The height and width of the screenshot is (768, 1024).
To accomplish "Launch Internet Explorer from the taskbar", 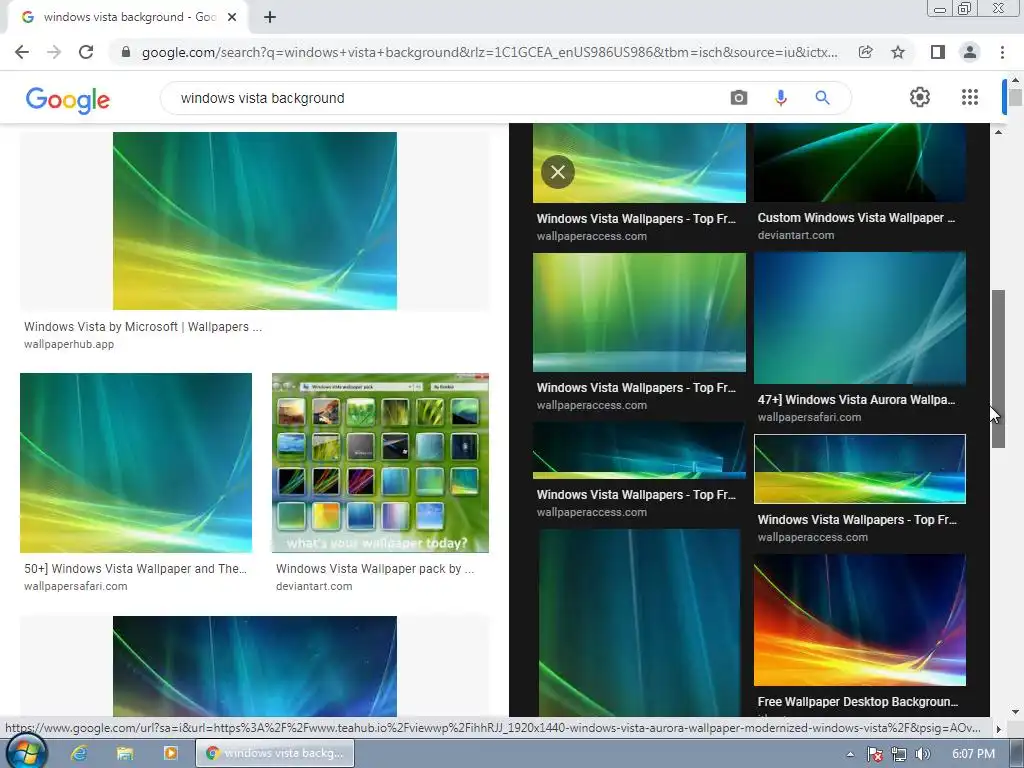I will 79,753.
